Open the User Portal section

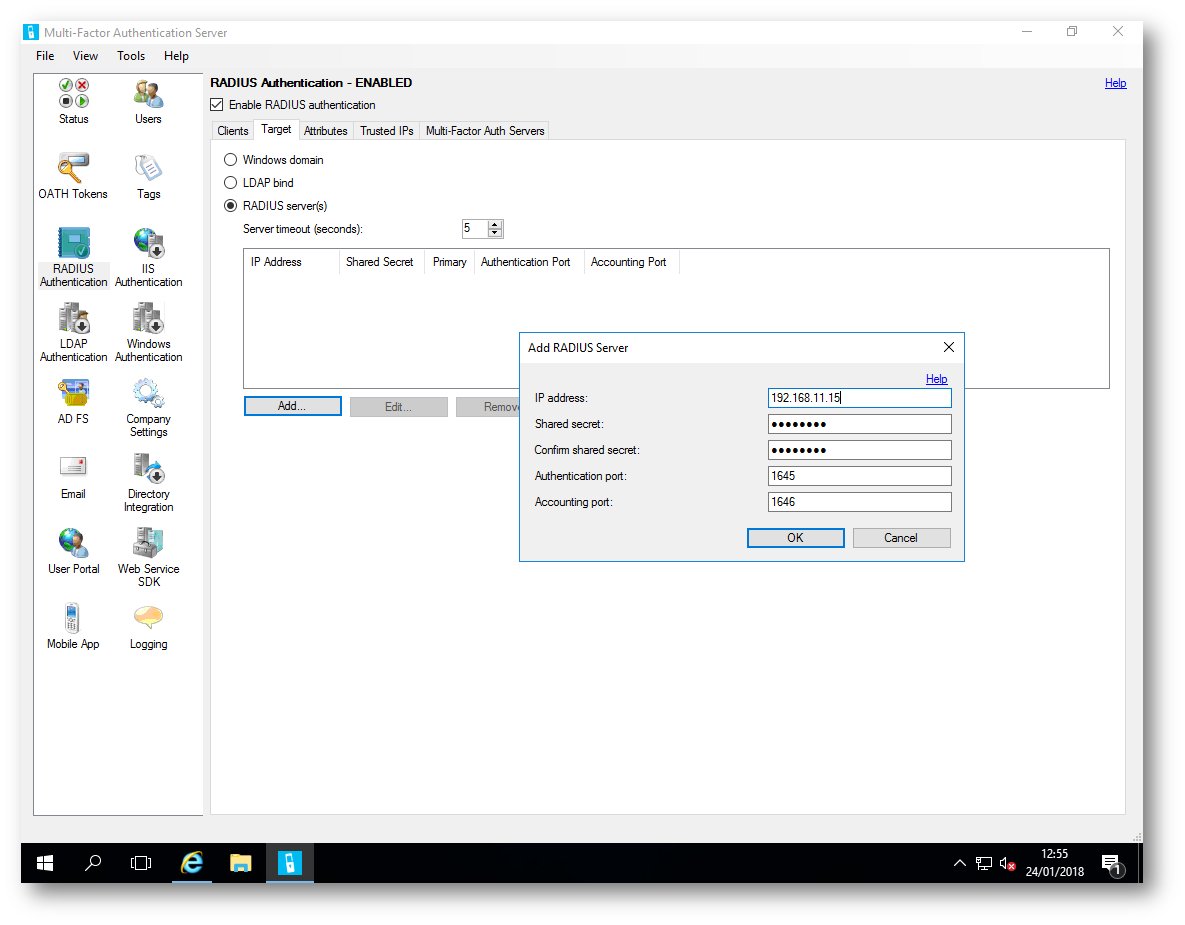[x=73, y=551]
